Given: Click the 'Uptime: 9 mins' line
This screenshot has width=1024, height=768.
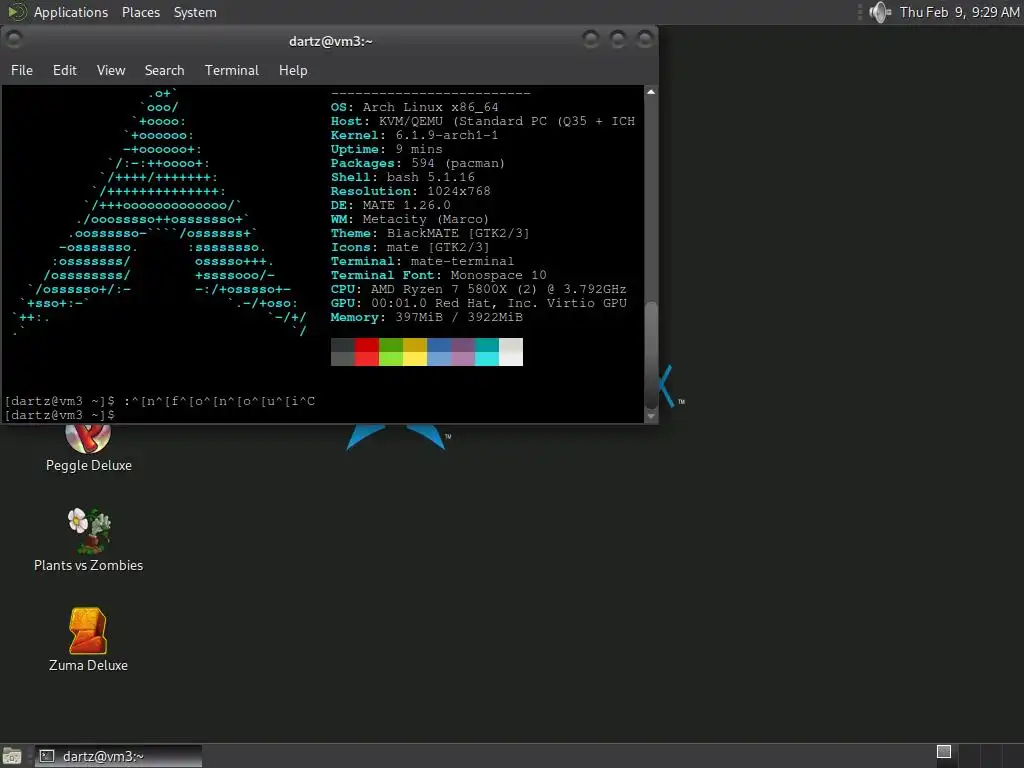Looking at the screenshot, I should click(x=387, y=149).
